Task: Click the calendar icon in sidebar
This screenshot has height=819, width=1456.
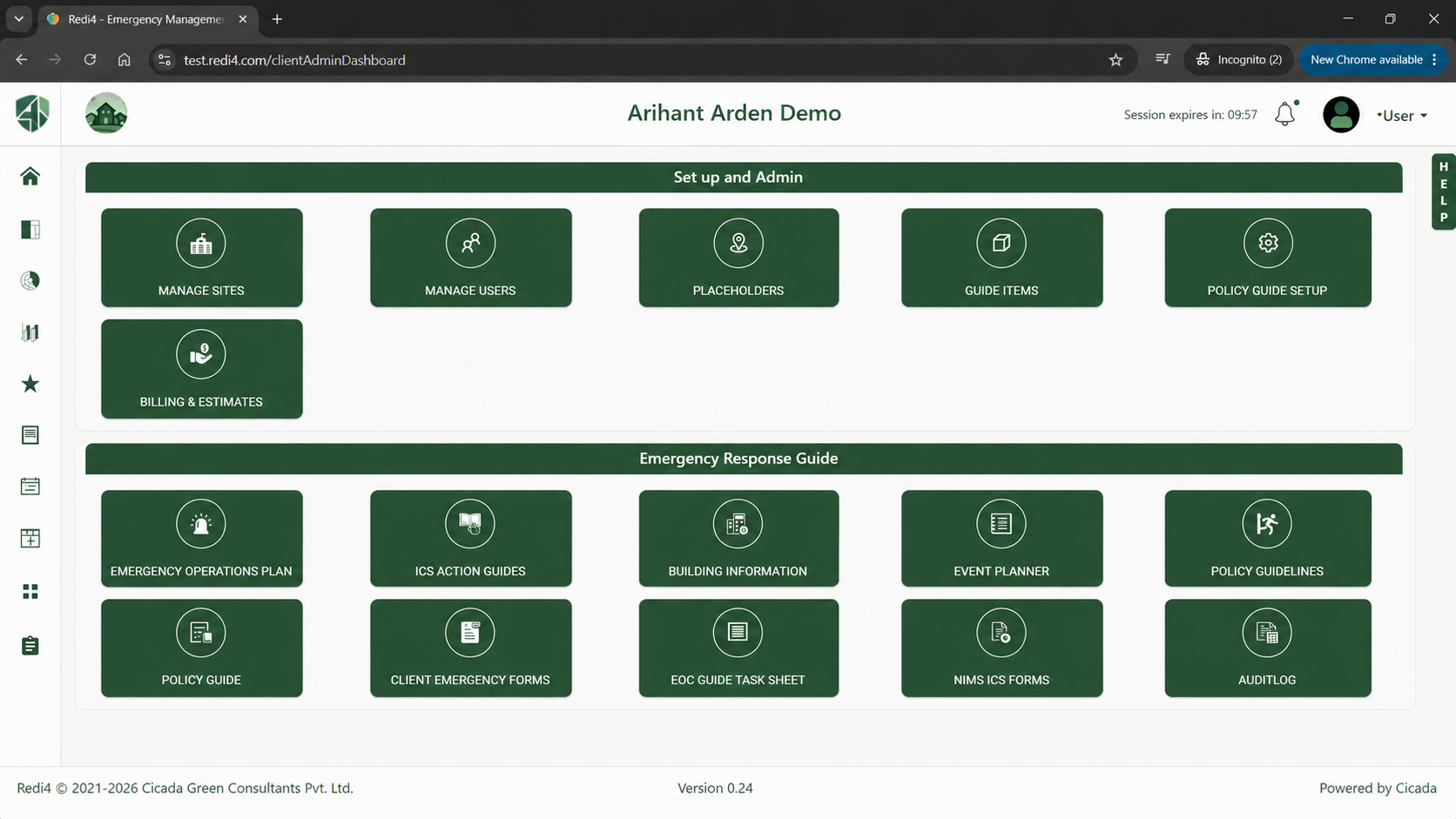Action: tap(30, 487)
